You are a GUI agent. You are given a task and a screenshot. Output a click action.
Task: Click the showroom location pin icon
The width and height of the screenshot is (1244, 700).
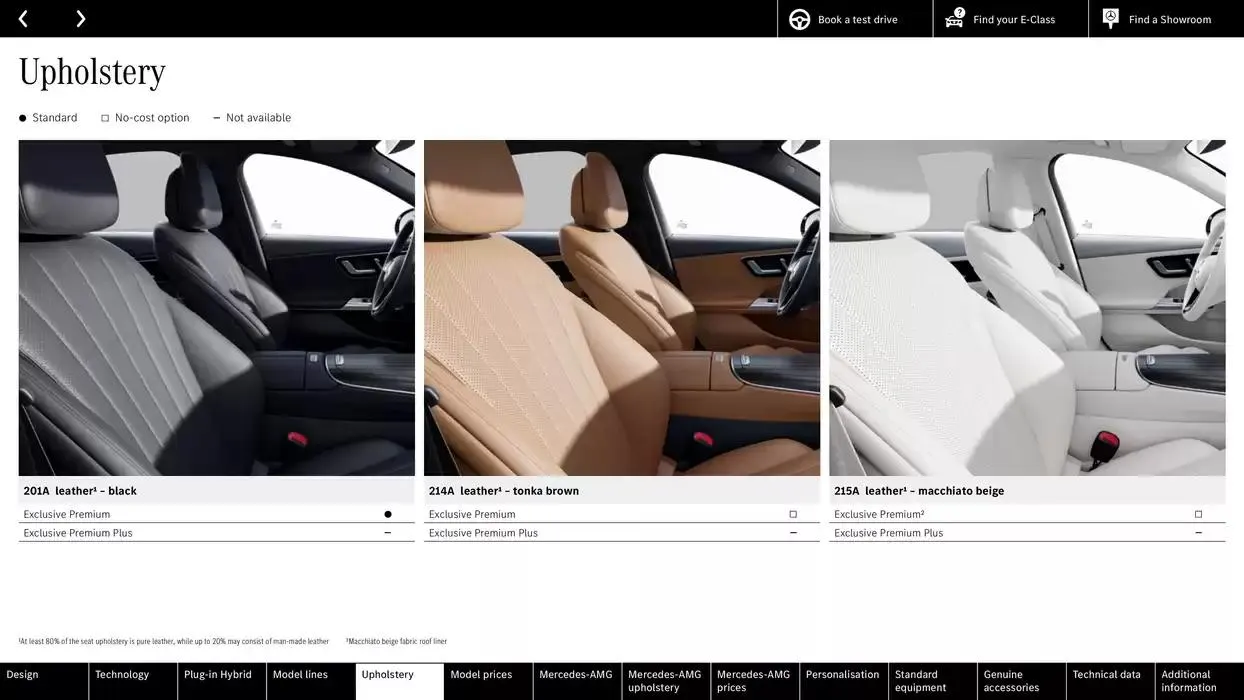(1110, 18)
